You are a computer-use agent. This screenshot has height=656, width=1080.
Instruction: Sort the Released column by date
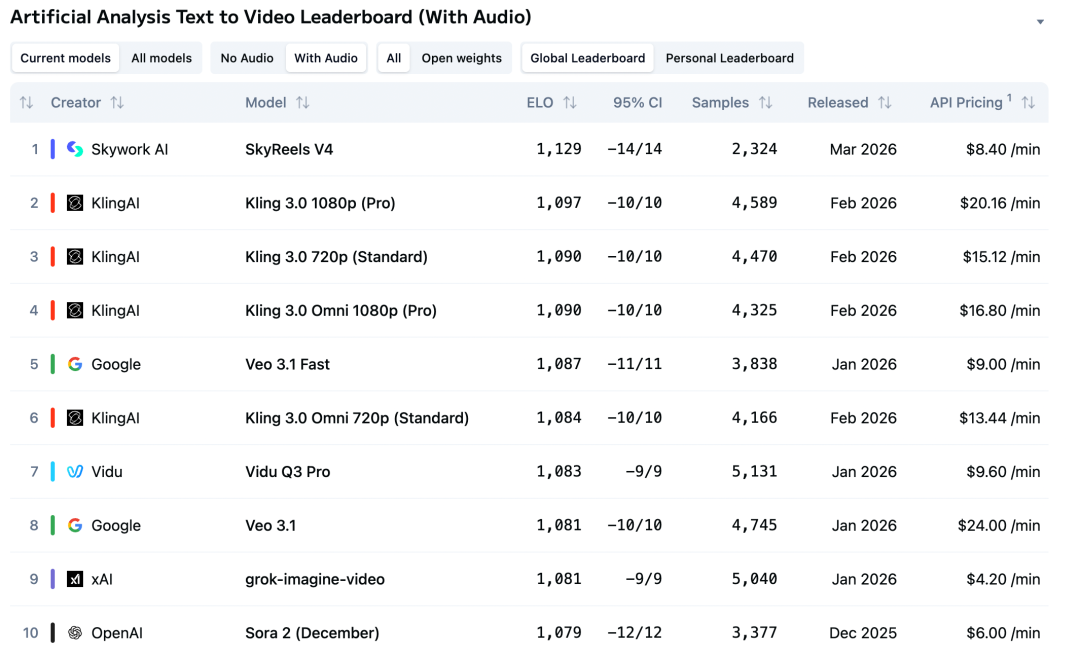(x=885, y=103)
